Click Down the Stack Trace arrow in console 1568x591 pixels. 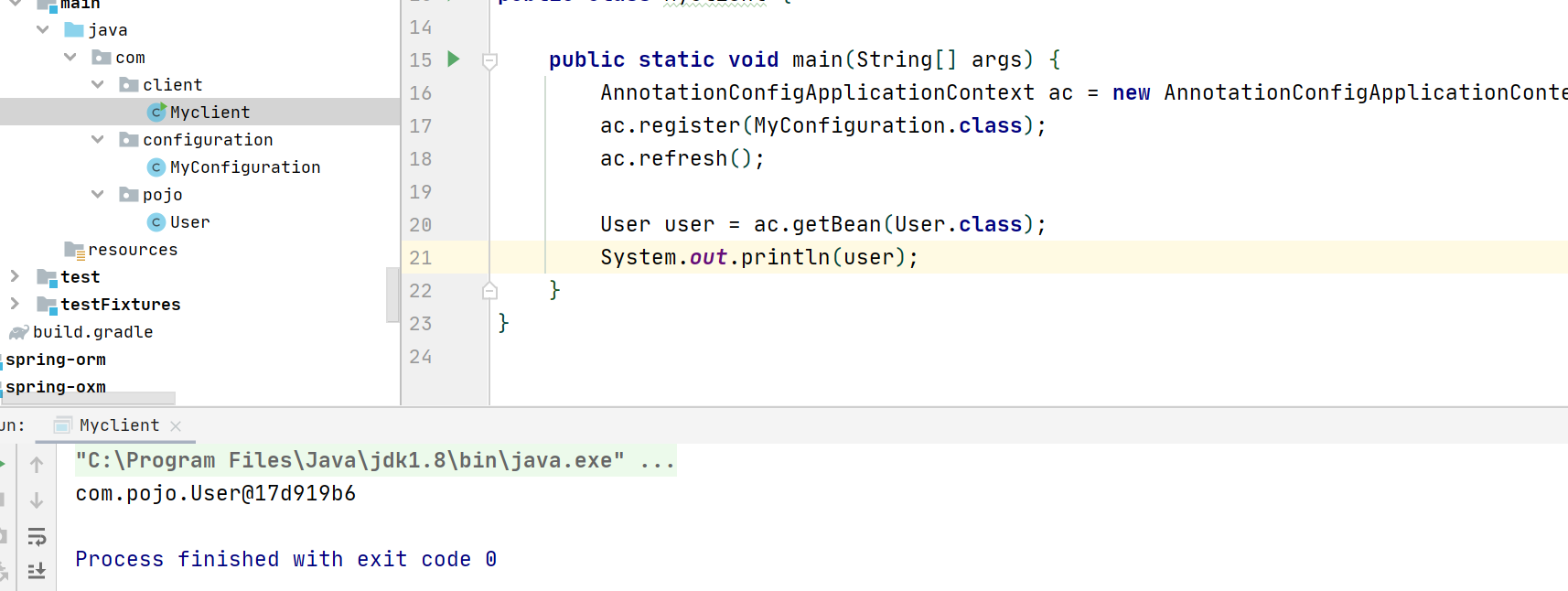[x=37, y=500]
